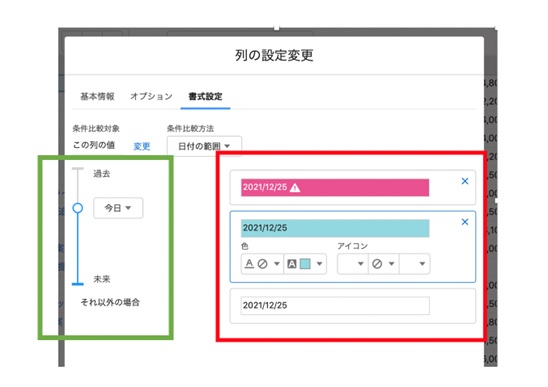Switch to the 基本情報 tab
548x387 pixels.
(97, 96)
